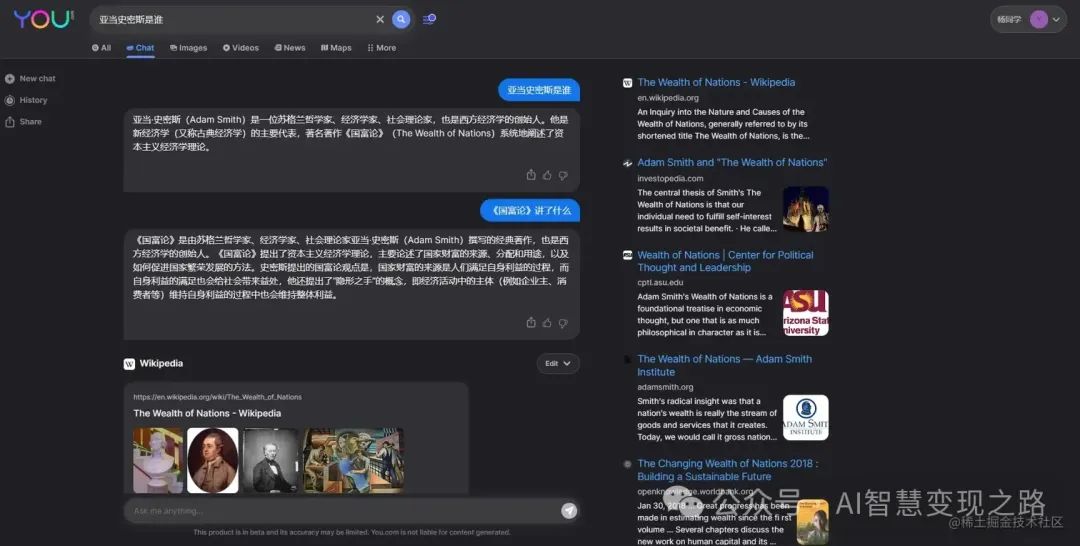This screenshot has width=1080, height=546.
Task: Click the YOU logo in header
Action: click(x=43, y=19)
